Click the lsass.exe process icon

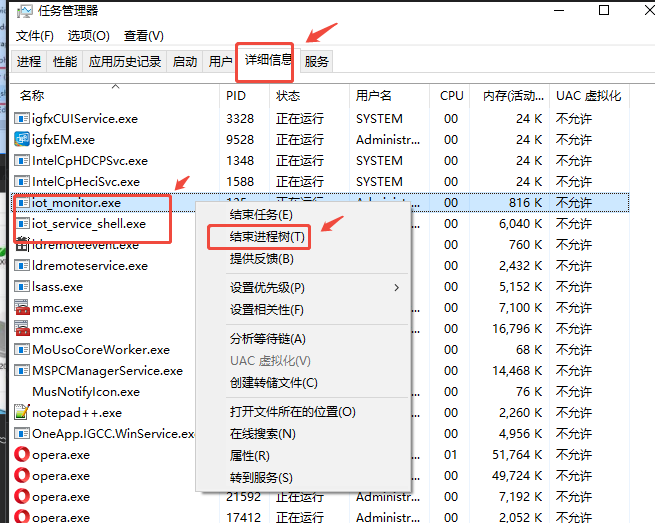(22, 287)
